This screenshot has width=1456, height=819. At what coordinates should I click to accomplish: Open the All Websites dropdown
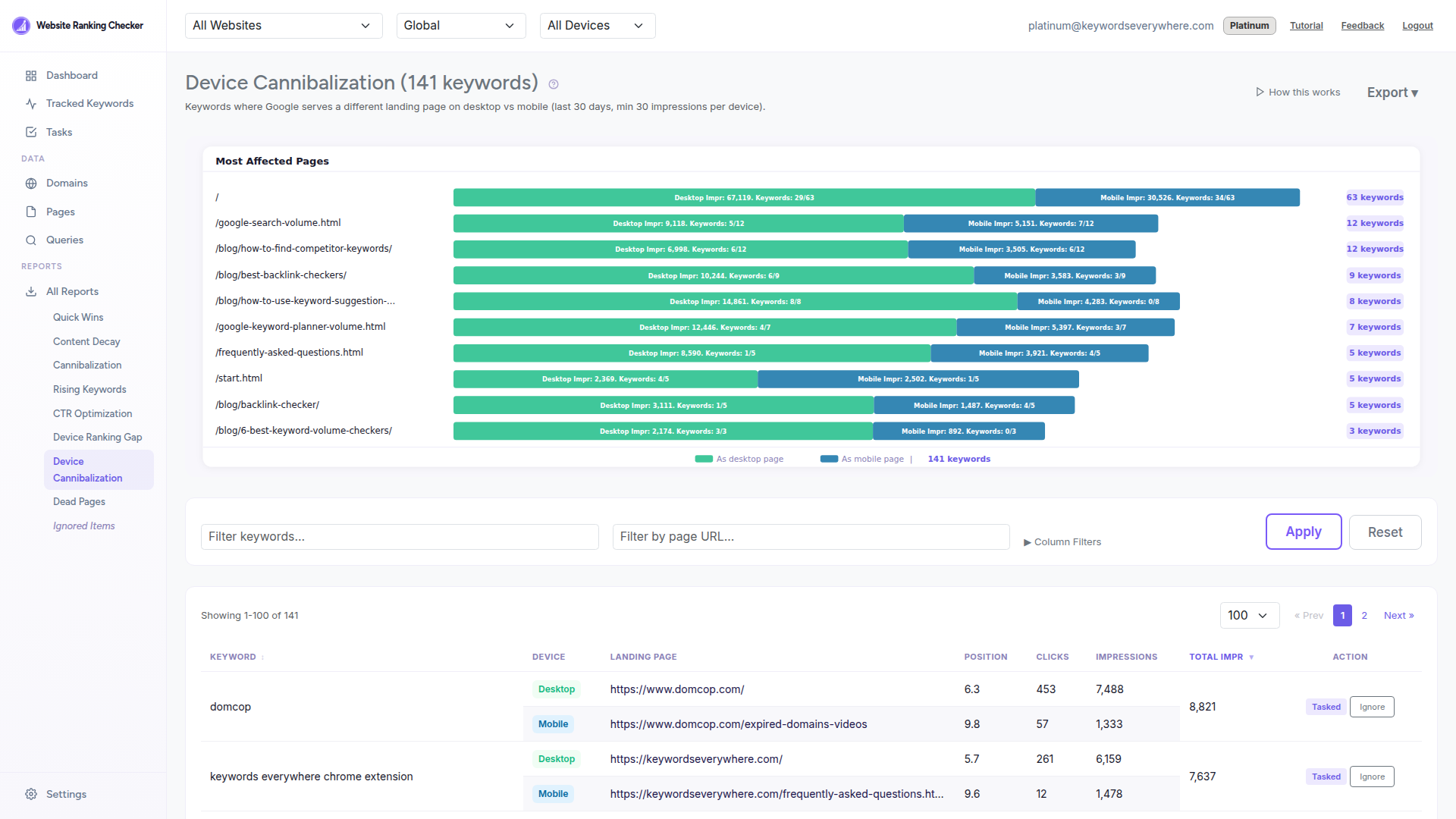point(283,25)
